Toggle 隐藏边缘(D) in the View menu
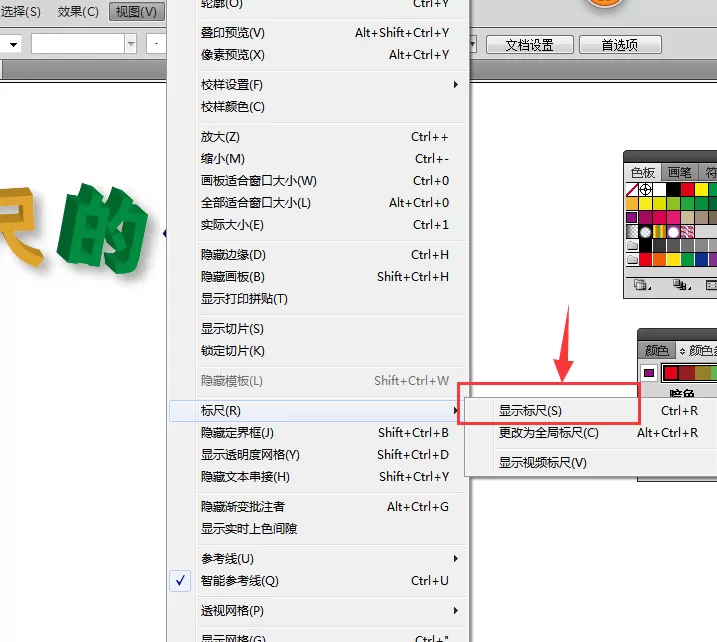Image resolution: width=717 pixels, height=642 pixels. [x=319, y=255]
